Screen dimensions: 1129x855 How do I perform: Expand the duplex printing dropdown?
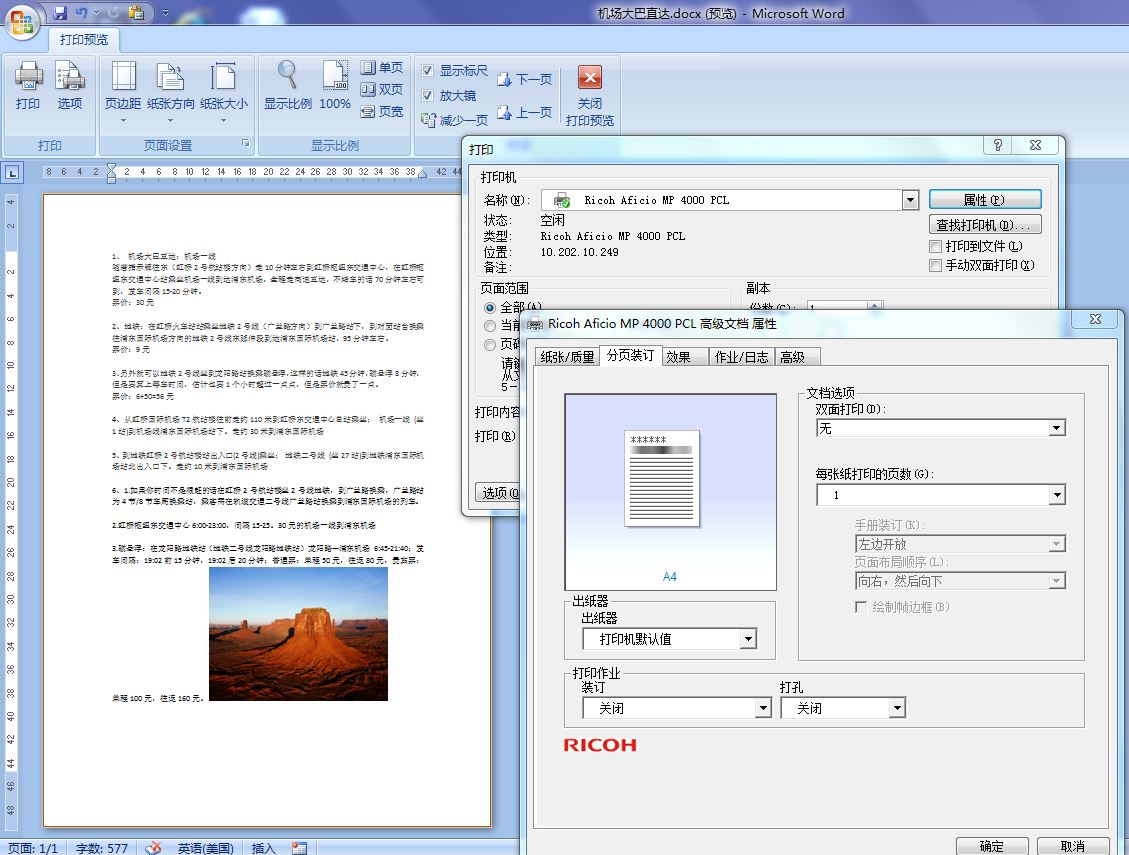[1056, 428]
